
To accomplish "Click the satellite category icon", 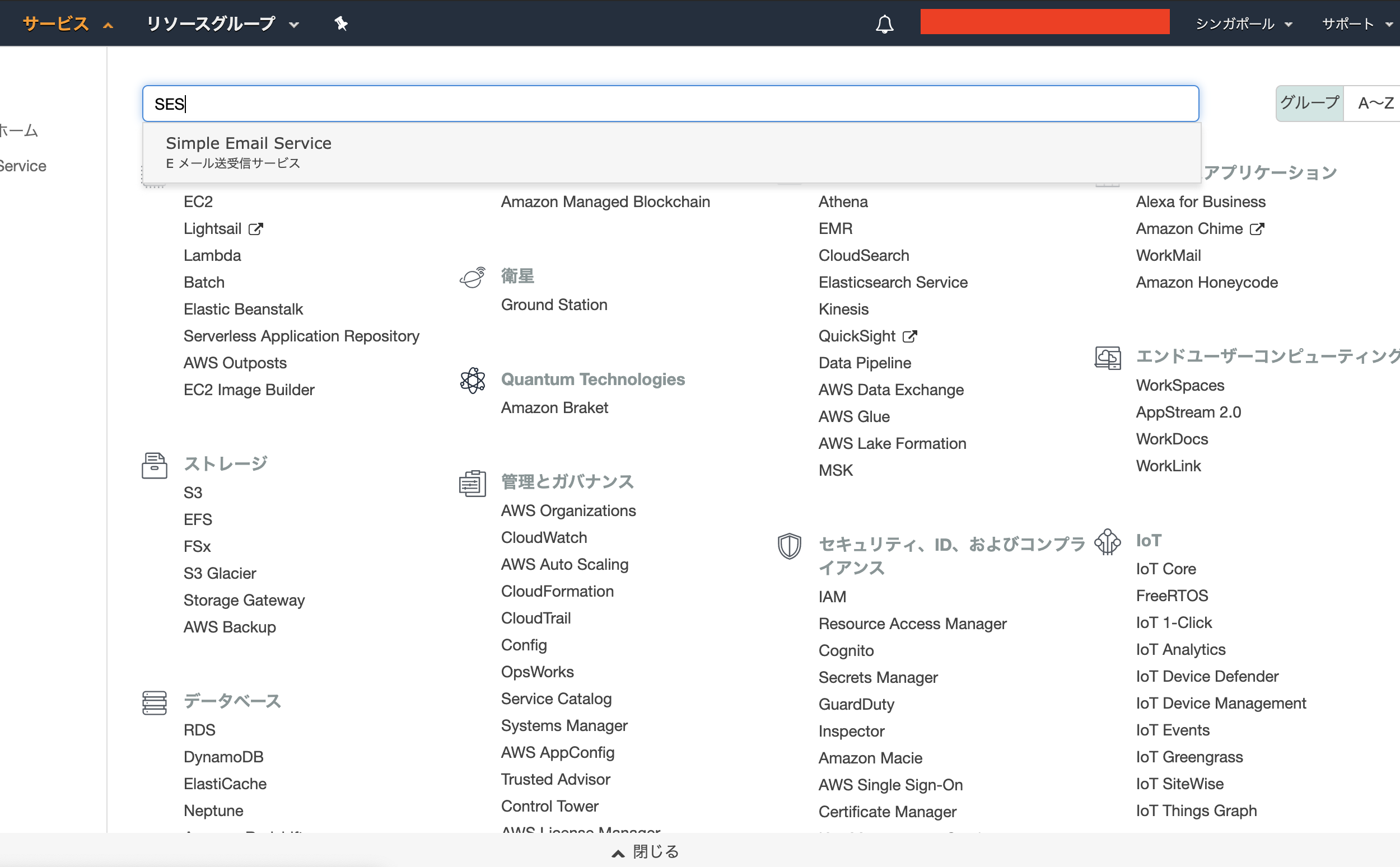I will coord(473,278).
